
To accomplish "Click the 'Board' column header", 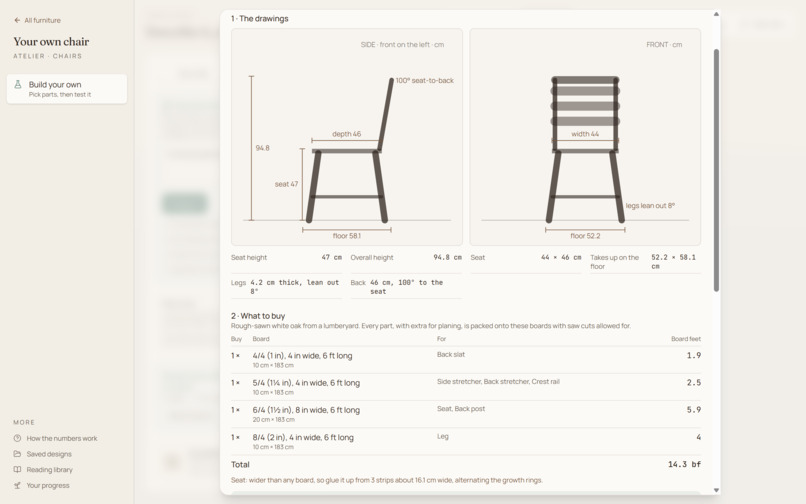I will (261, 339).
